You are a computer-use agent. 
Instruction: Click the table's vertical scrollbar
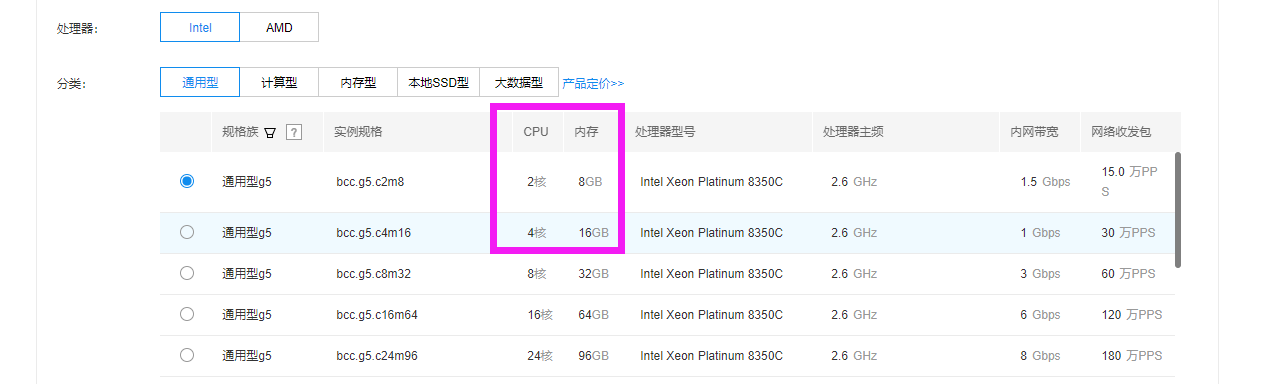pyautogui.click(x=1179, y=210)
